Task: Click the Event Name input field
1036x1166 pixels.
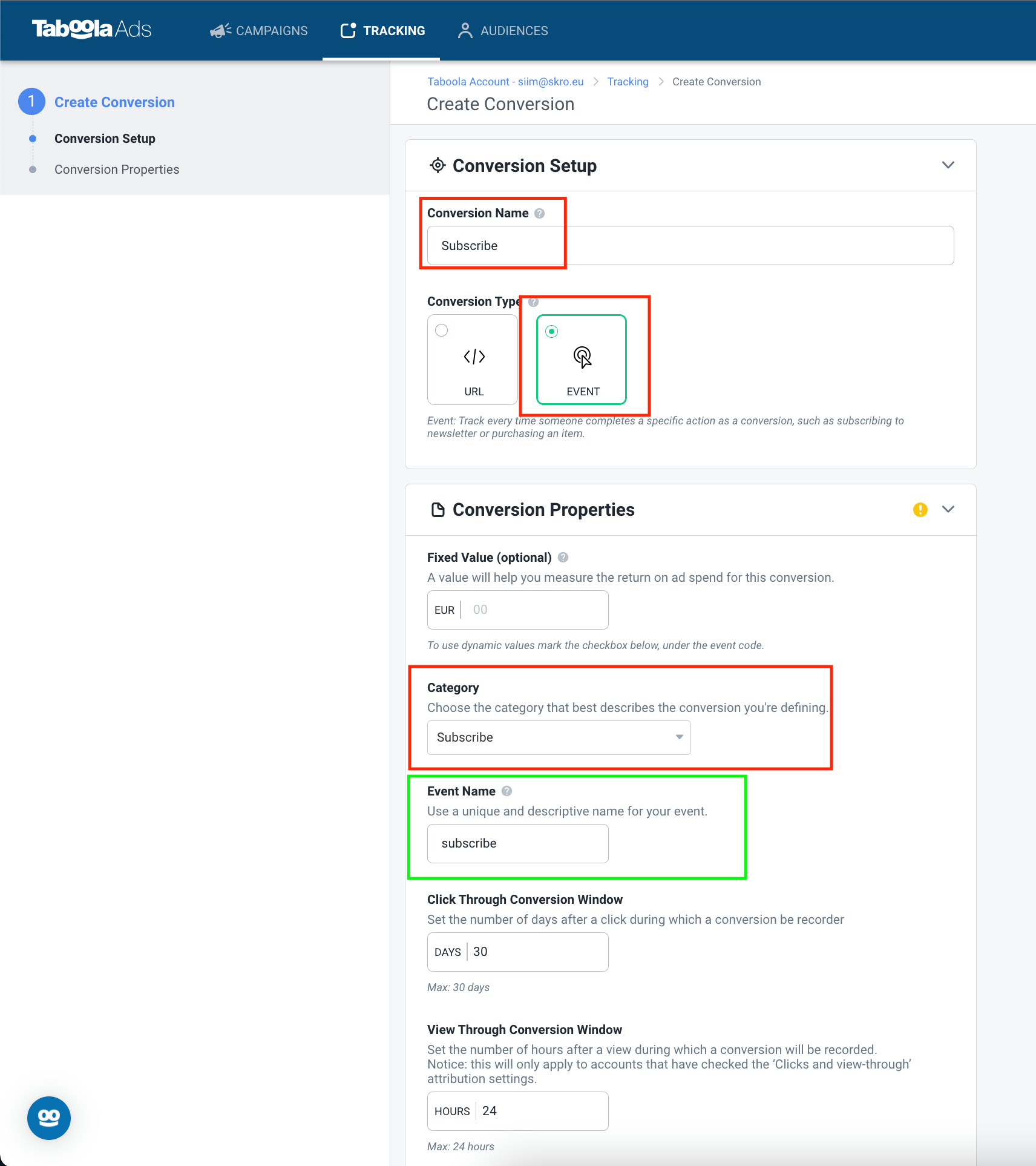Action: [x=517, y=843]
